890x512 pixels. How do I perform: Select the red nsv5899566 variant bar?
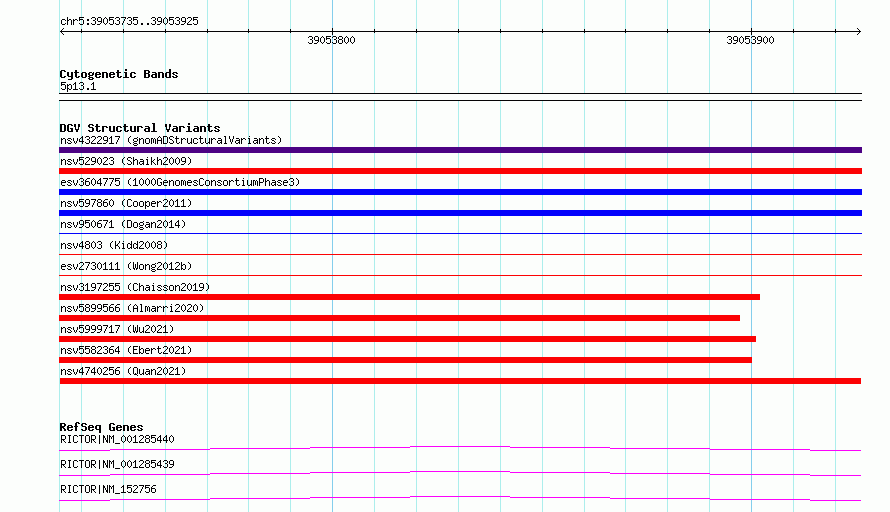(400, 318)
